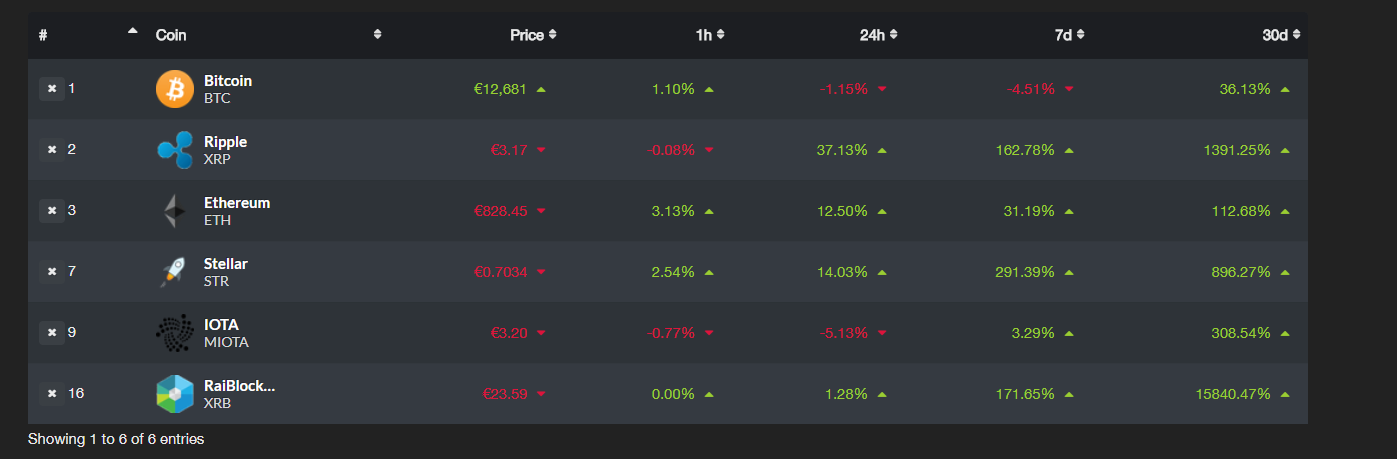
Task: Remove Ethereum row using the x button
Action: click(52, 211)
